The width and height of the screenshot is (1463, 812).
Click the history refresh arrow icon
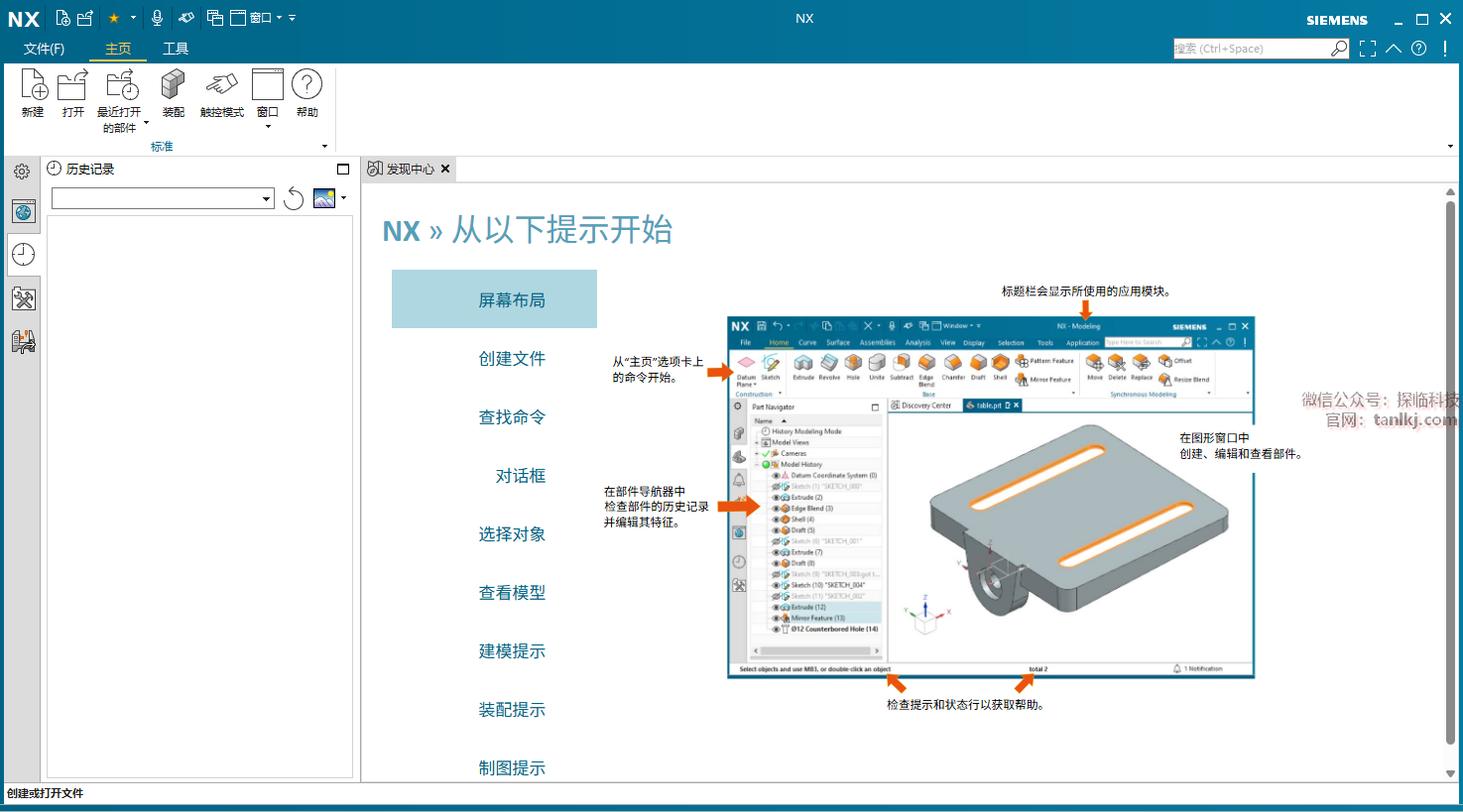click(294, 199)
